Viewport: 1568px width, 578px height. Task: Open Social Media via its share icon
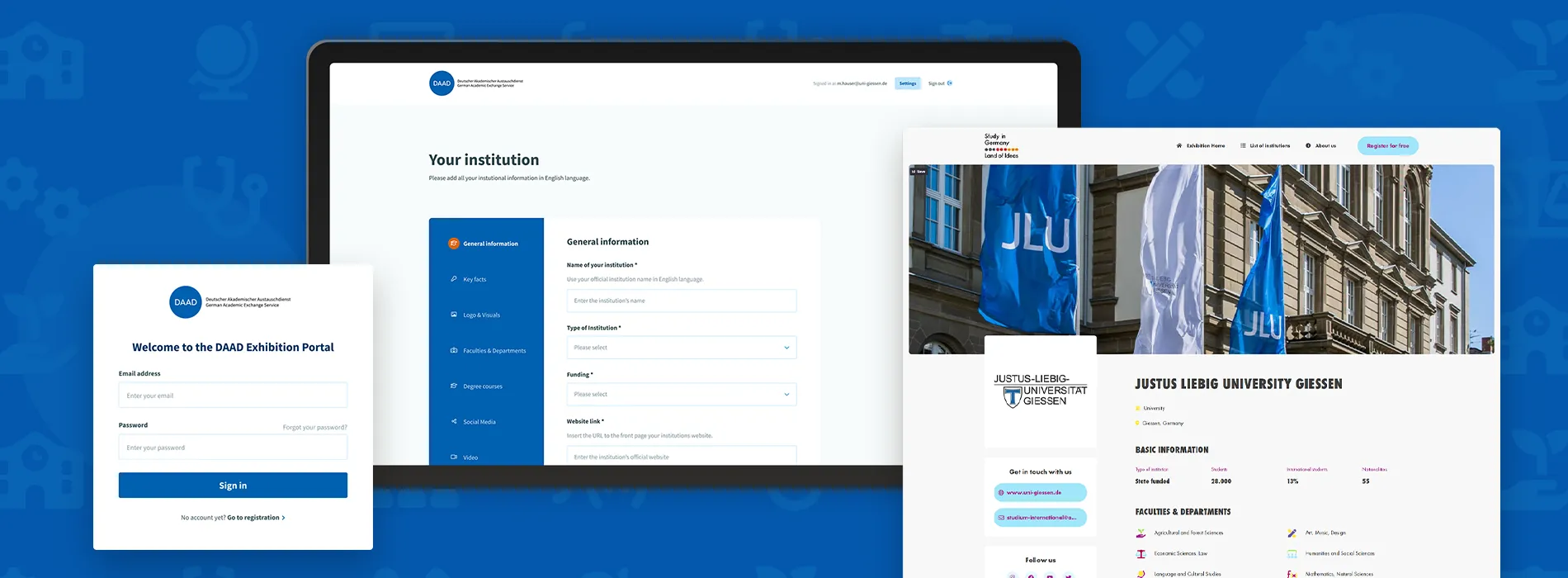coord(454,421)
